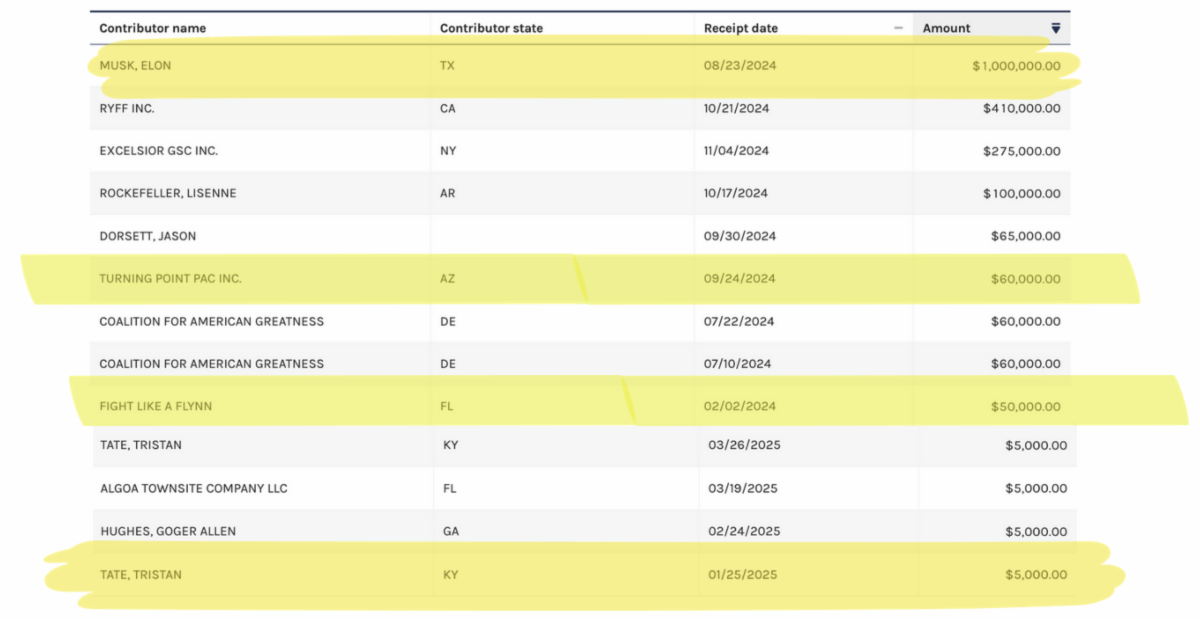The height and width of the screenshot is (620, 1200).
Task: Click the 07/22/2024 receipt date cell
Action: click(736, 322)
